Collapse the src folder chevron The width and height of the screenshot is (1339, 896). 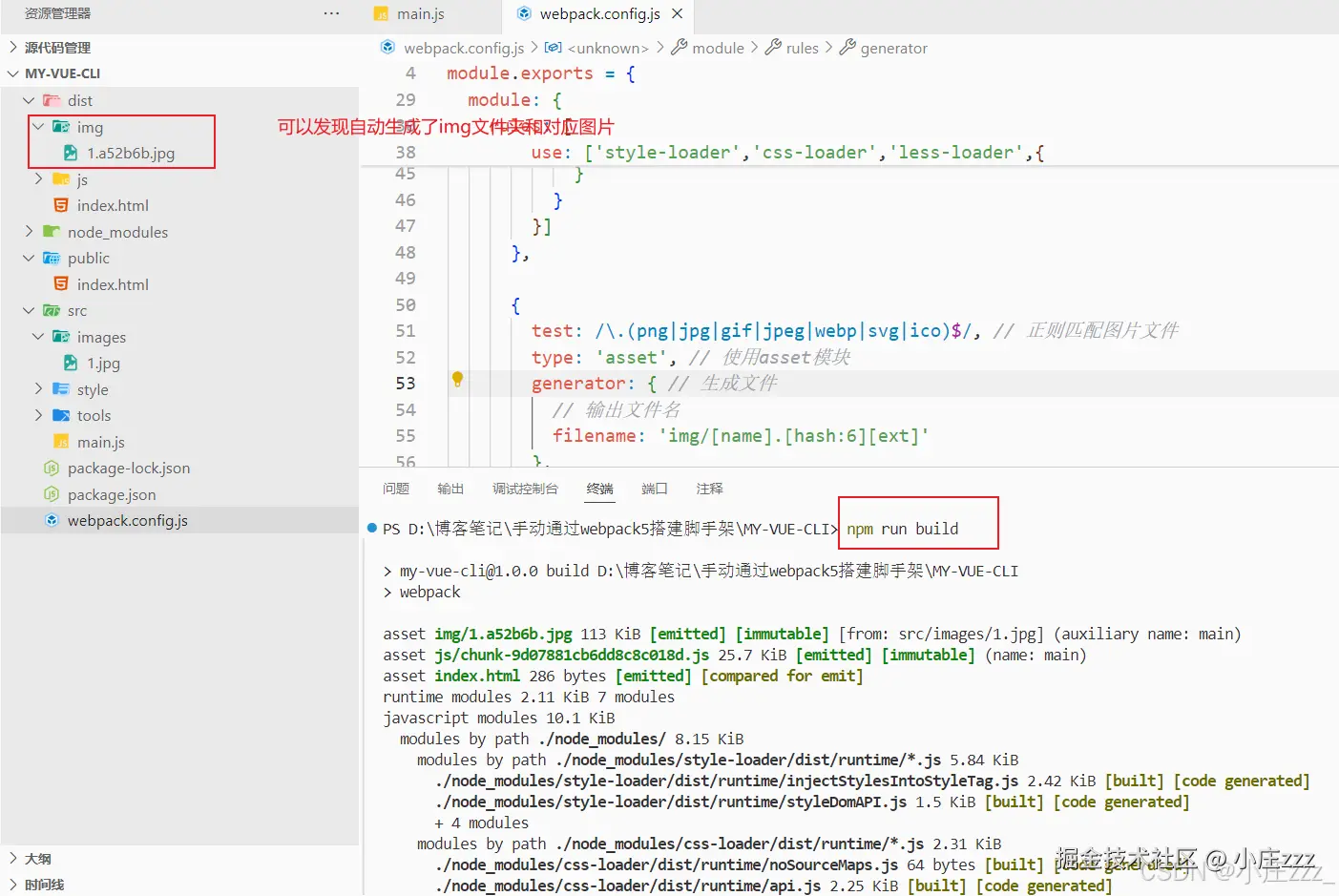[29, 310]
